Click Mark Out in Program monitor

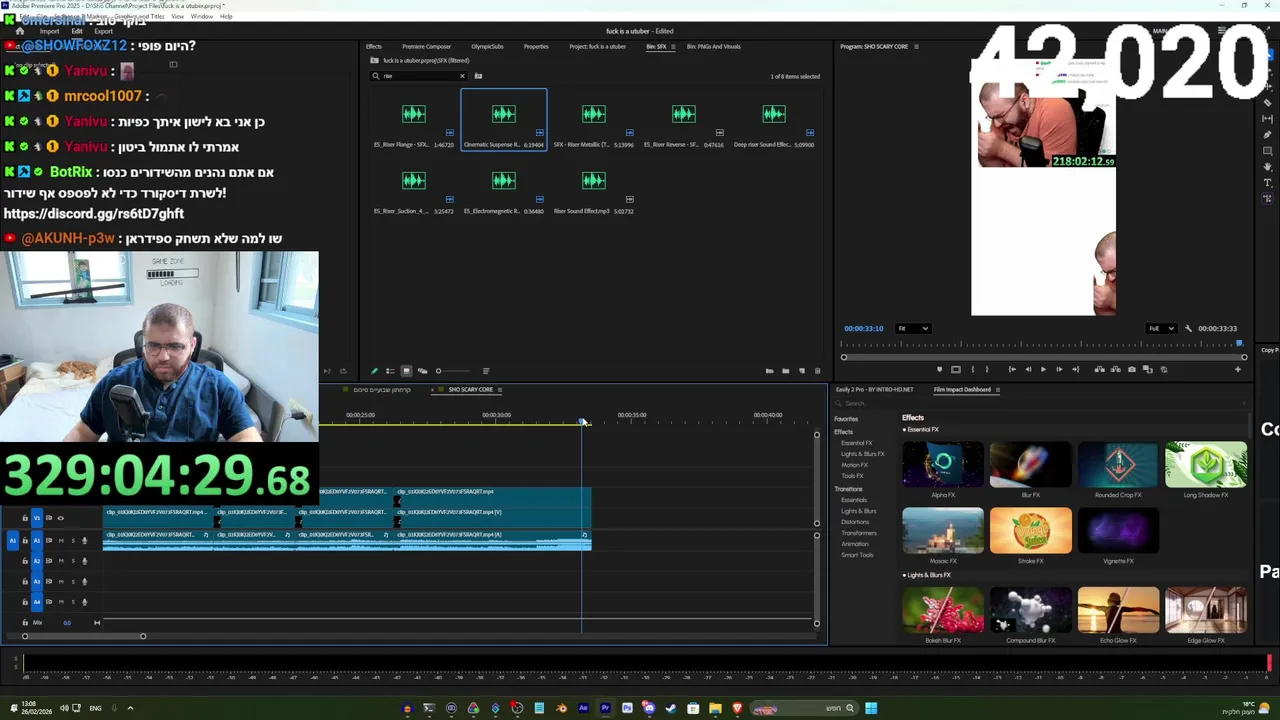[x=987, y=369]
